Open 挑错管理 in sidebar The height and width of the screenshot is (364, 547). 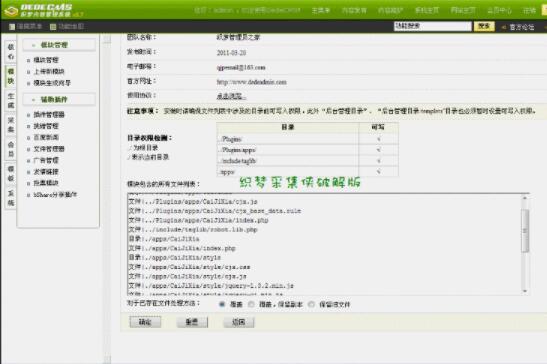point(46,126)
